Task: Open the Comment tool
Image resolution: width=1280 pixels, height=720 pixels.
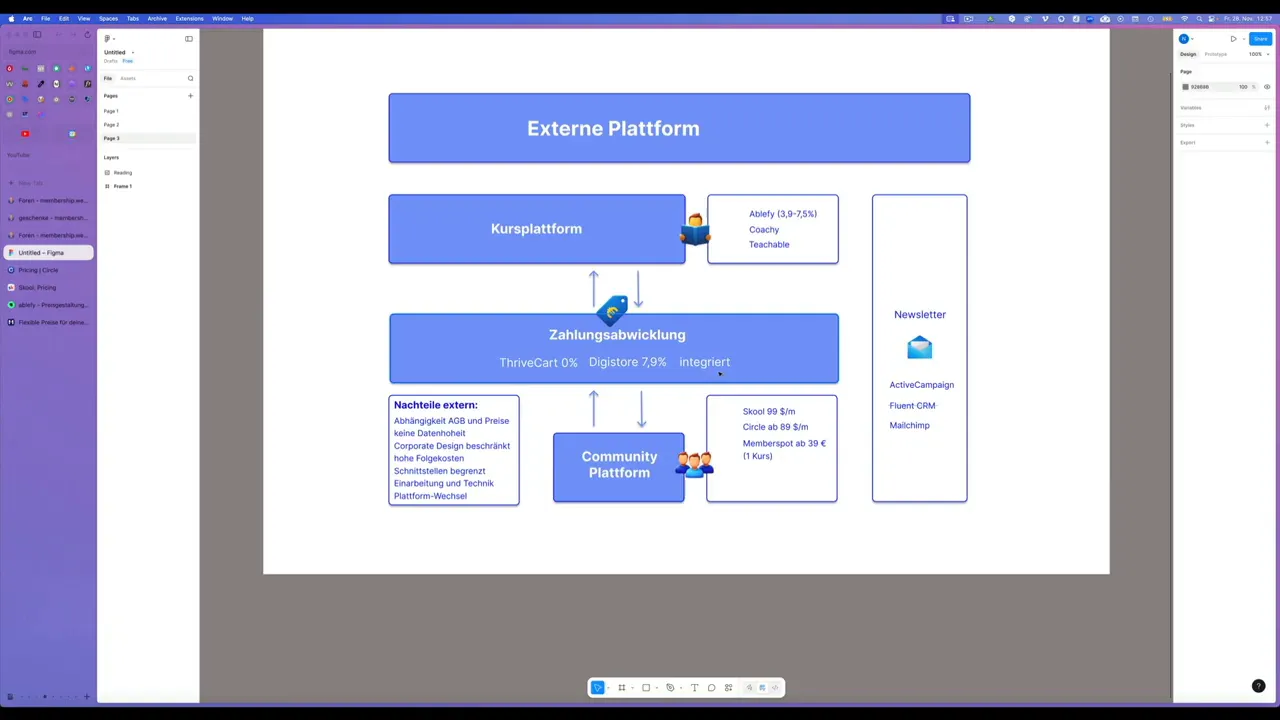Action: [x=712, y=688]
